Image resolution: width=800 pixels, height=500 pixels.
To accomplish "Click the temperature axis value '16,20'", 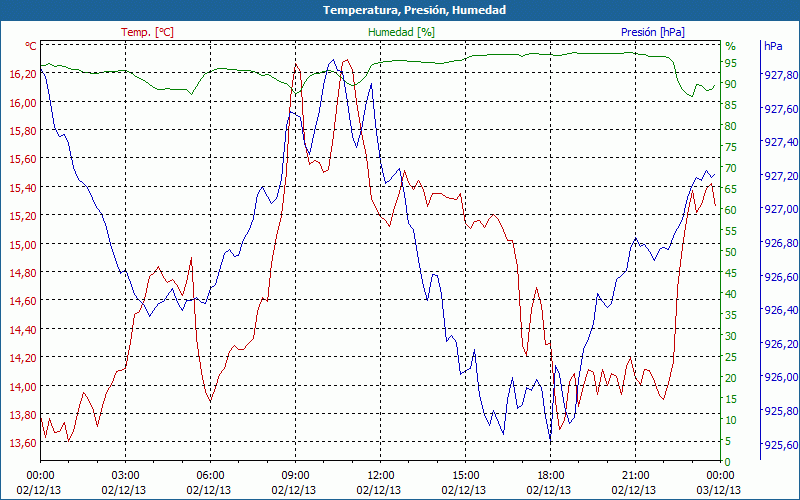I will point(23,74).
